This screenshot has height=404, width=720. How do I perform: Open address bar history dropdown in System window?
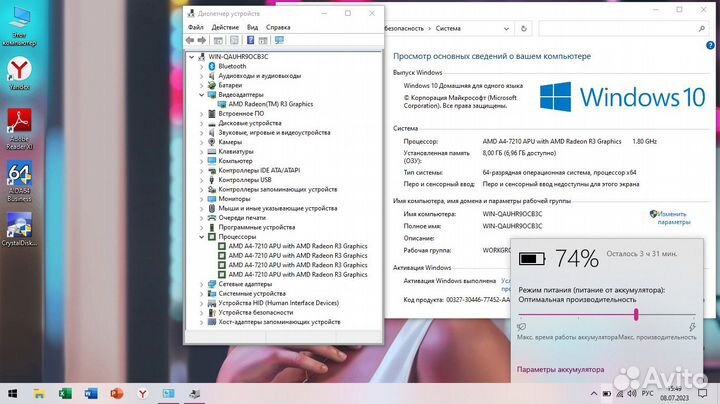[x=506, y=28]
